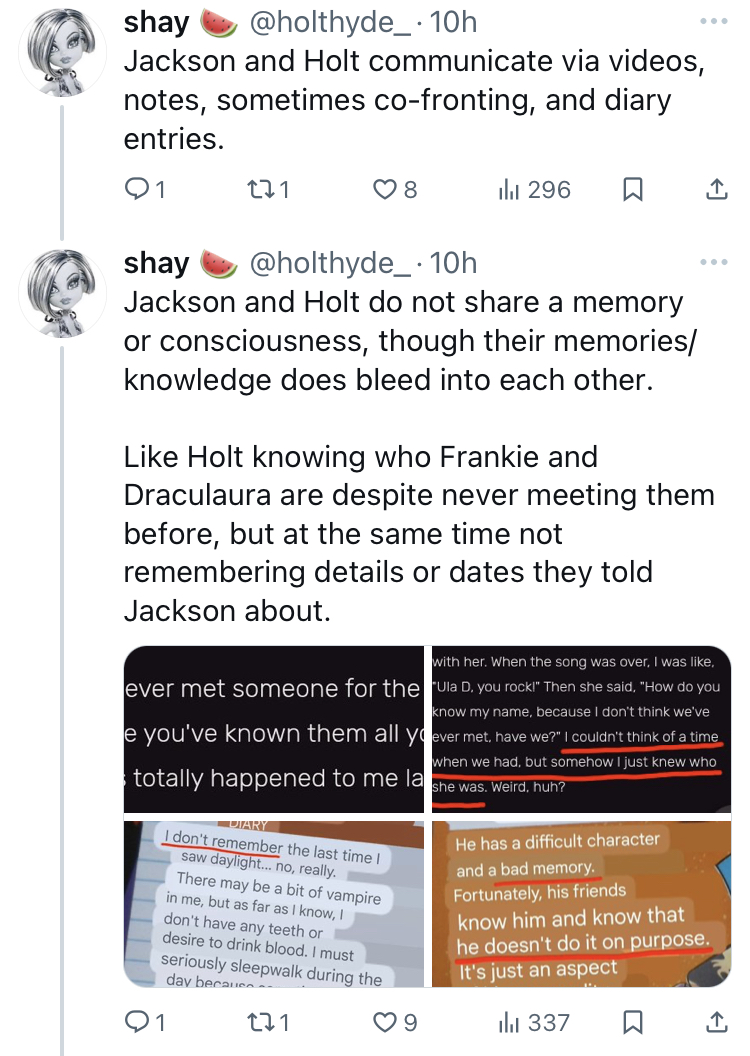Image resolution: width=750 pixels, height=1056 pixels.
Task: Share the first tweet
Action: click(716, 189)
